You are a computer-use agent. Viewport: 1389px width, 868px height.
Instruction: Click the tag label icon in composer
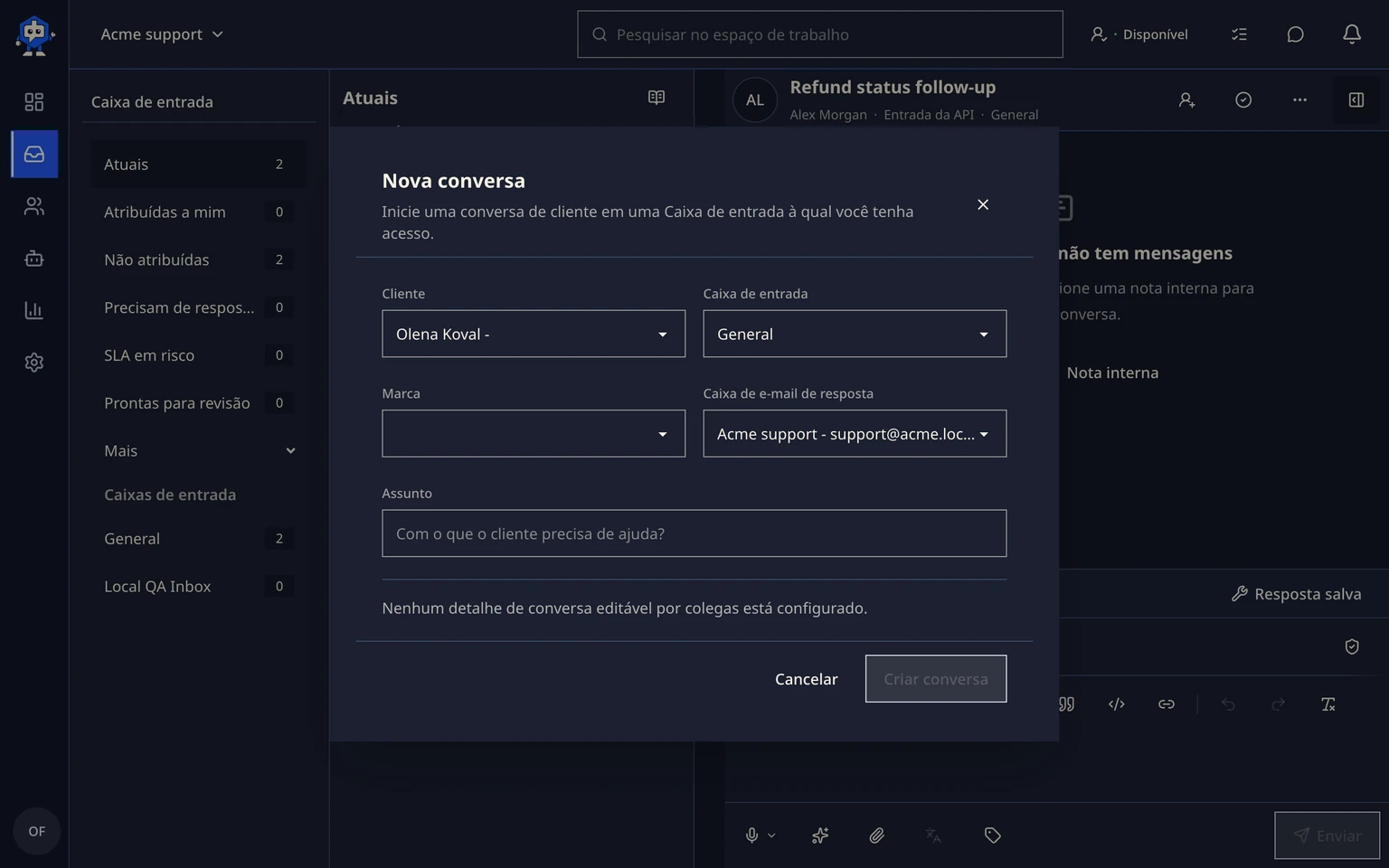pyautogui.click(x=993, y=835)
